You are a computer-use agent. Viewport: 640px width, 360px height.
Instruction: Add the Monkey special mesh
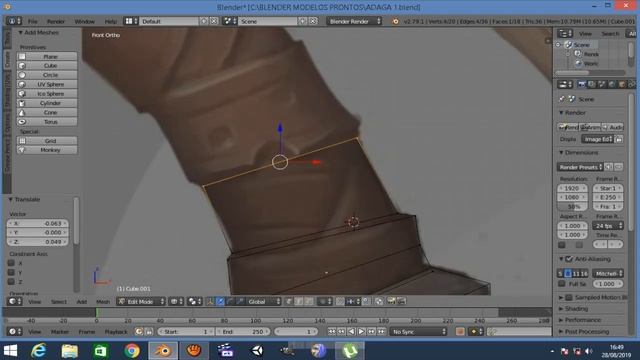[x=47, y=150]
